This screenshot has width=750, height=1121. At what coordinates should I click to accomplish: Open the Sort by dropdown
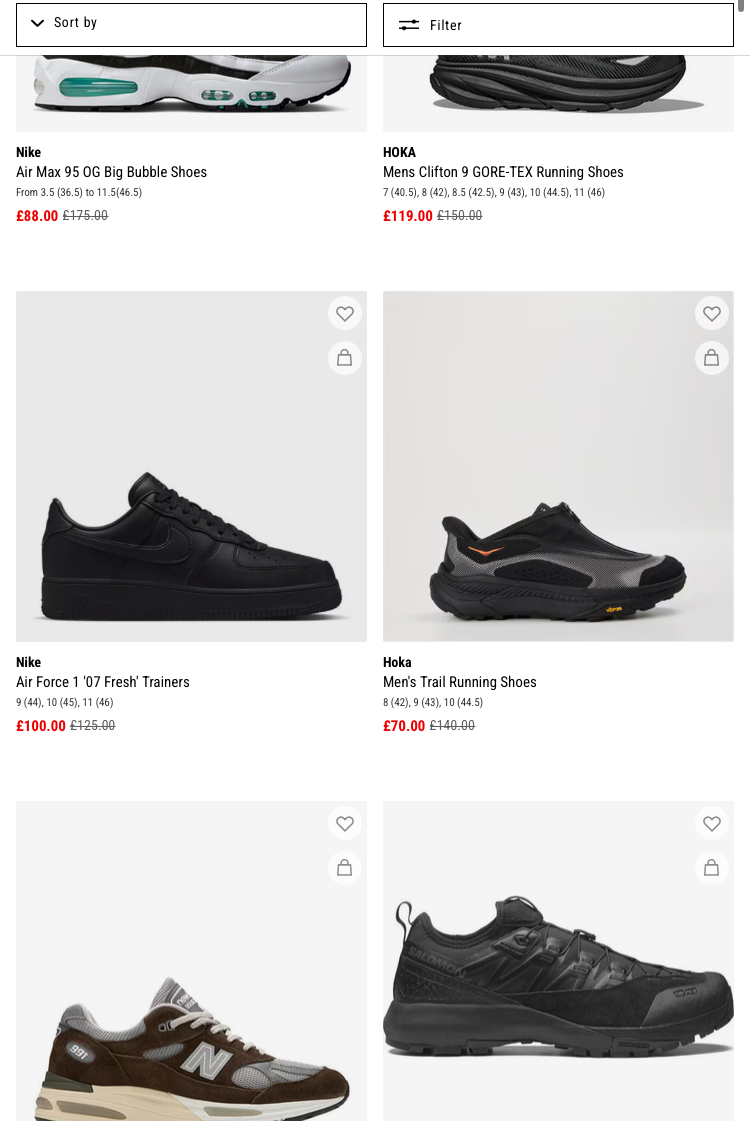191,24
